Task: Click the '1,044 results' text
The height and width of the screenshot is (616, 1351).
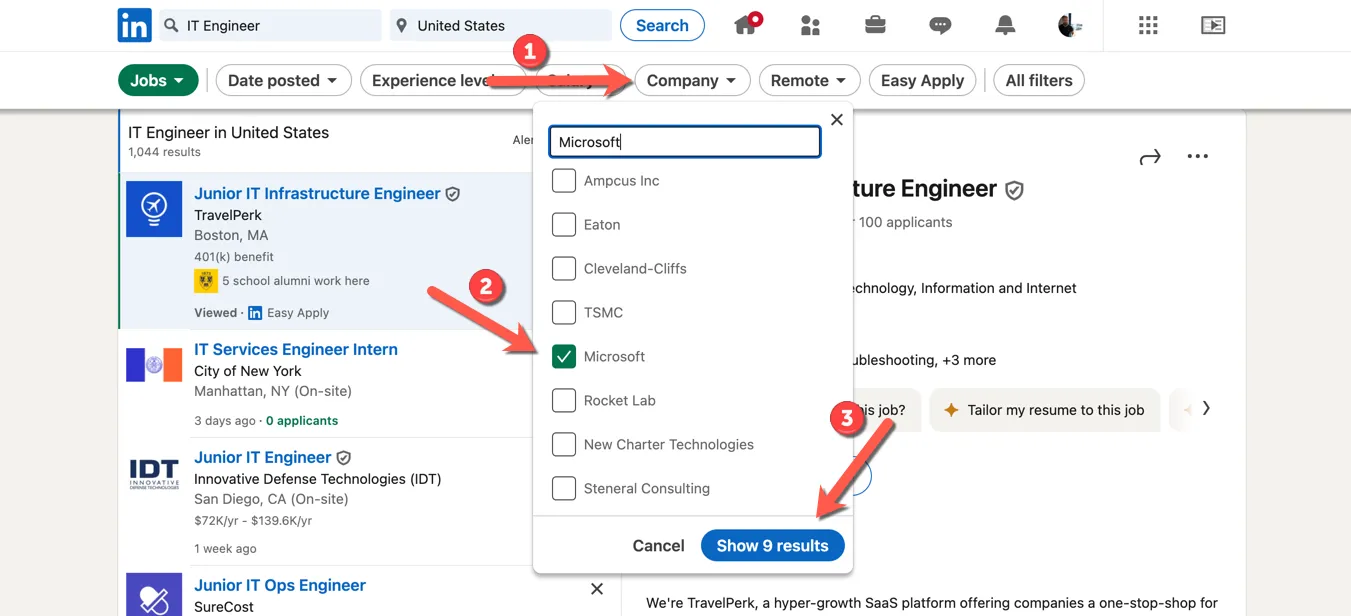Action: tap(165, 152)
